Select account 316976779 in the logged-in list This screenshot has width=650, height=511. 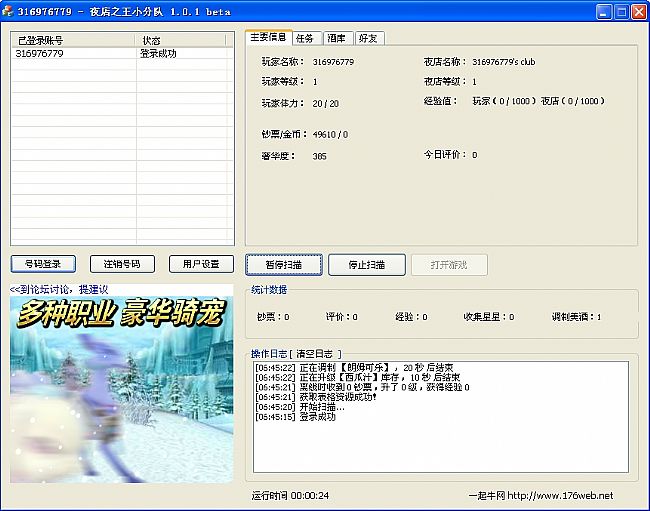pyautogui.click(x=39, y=53)
